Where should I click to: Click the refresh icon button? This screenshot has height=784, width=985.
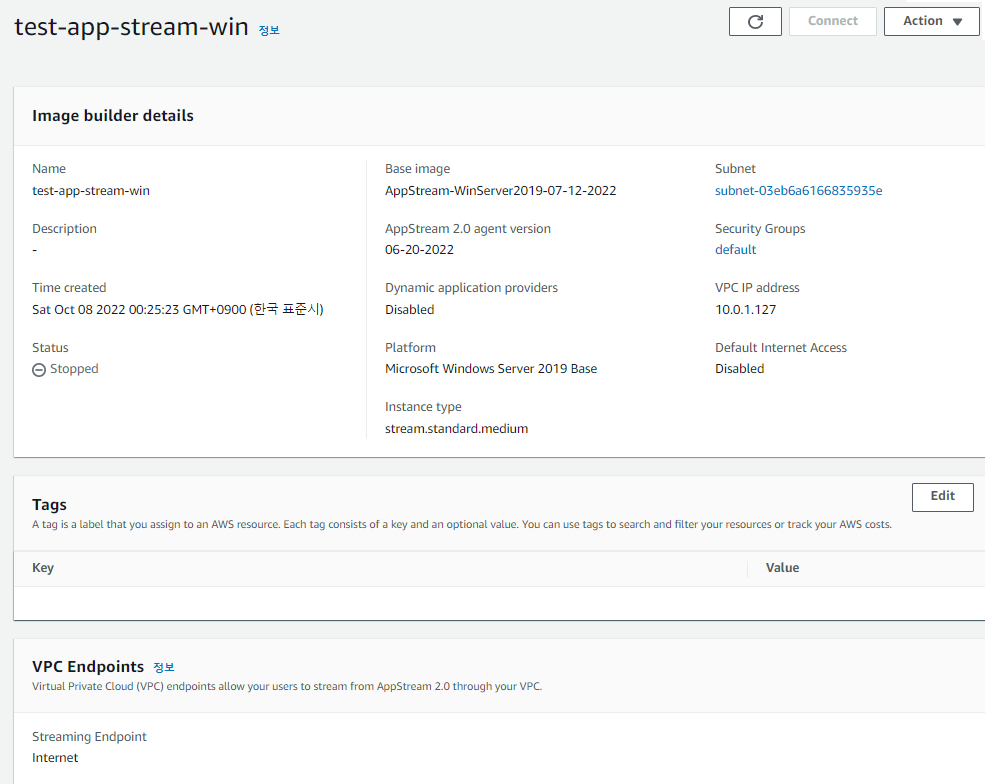[755, 21]
